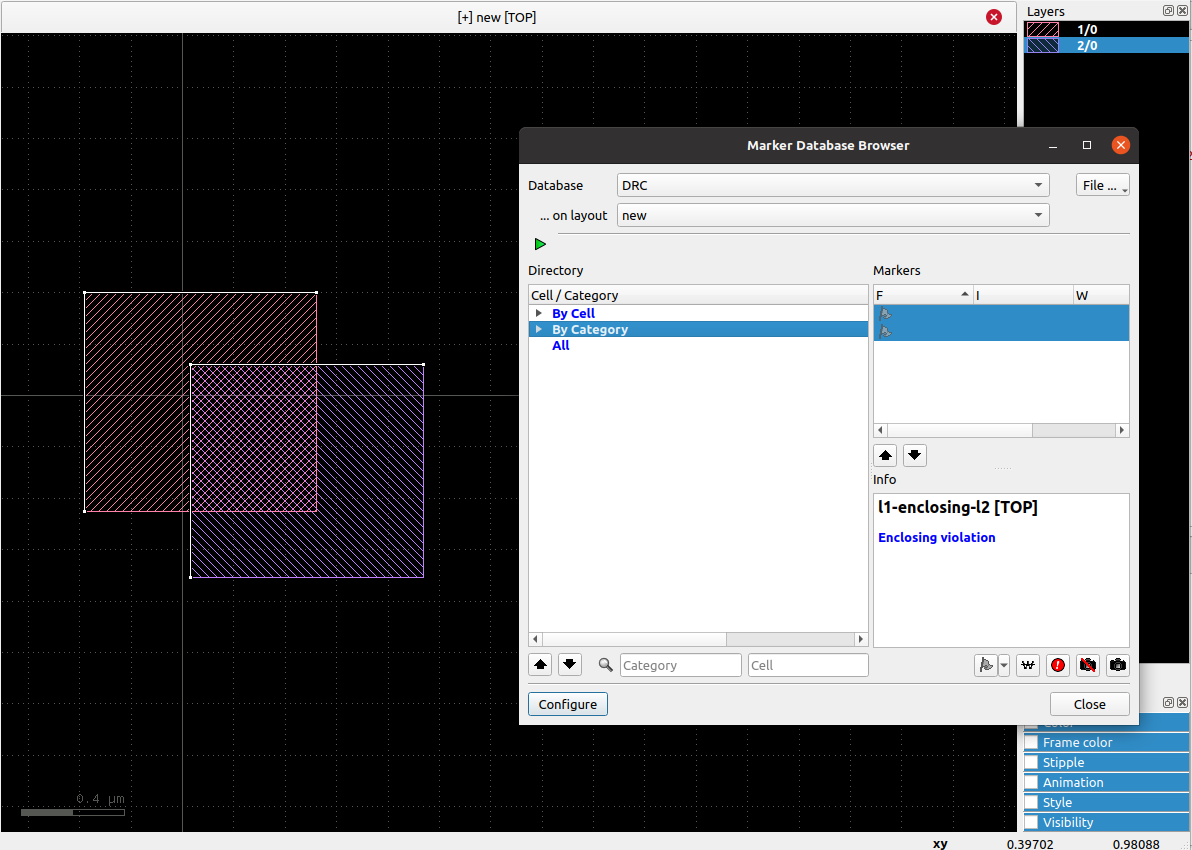Click the Close button in dialog
The width and height of the screenshot is (1192, 850).
(1089, 704)
